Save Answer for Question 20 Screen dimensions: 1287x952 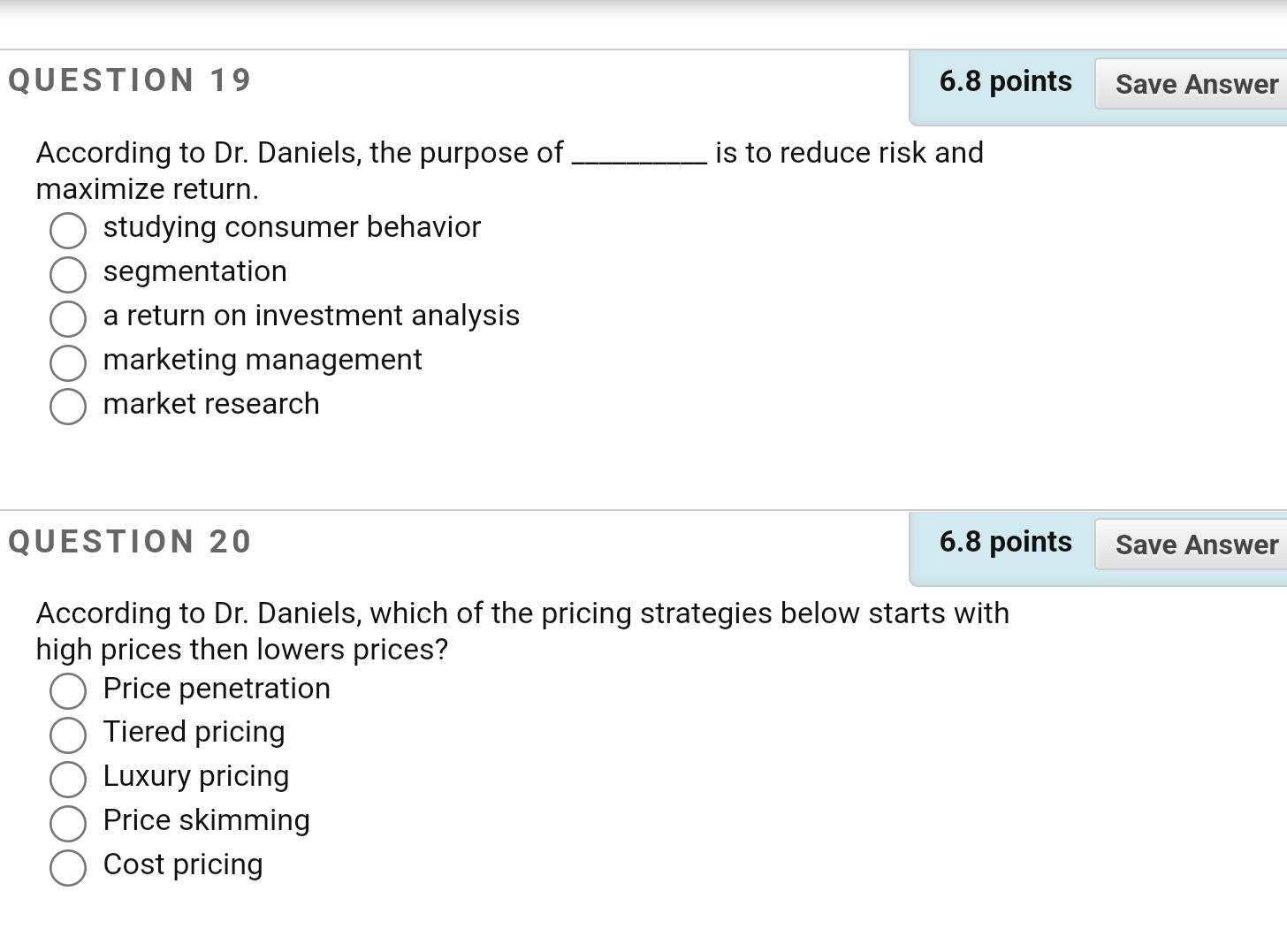(1195, 545)
